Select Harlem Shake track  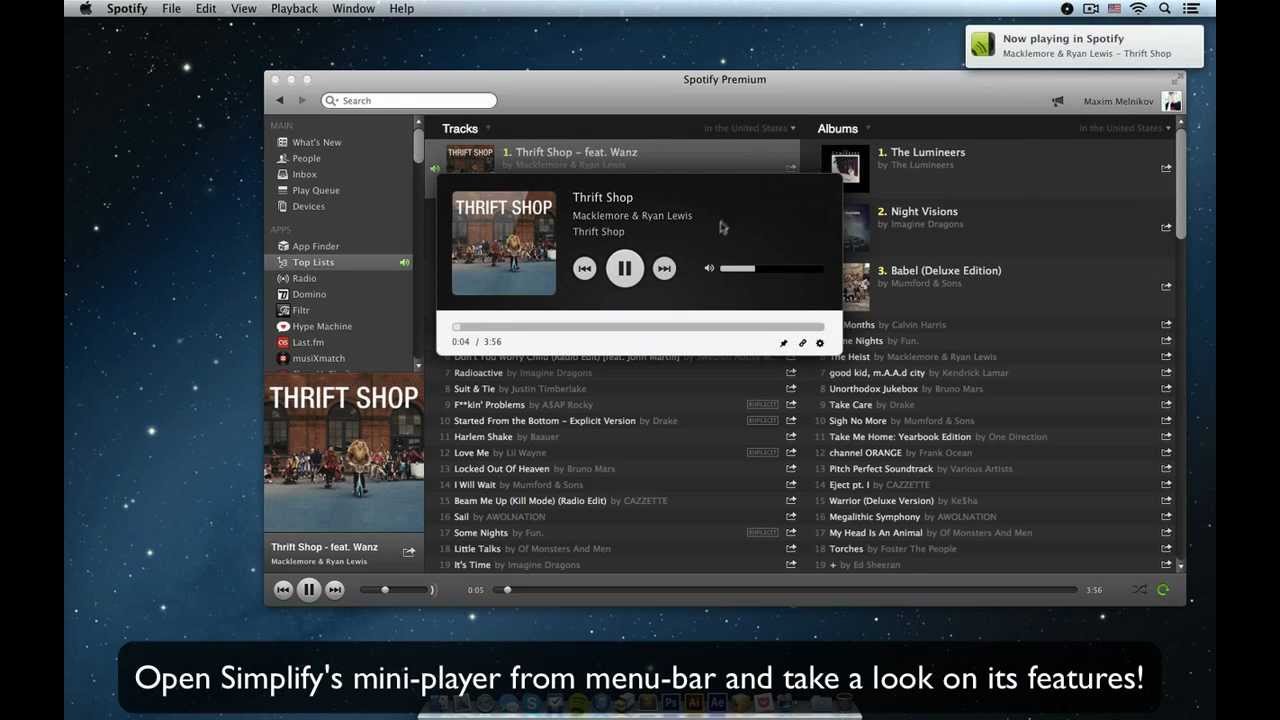[483, 437]
